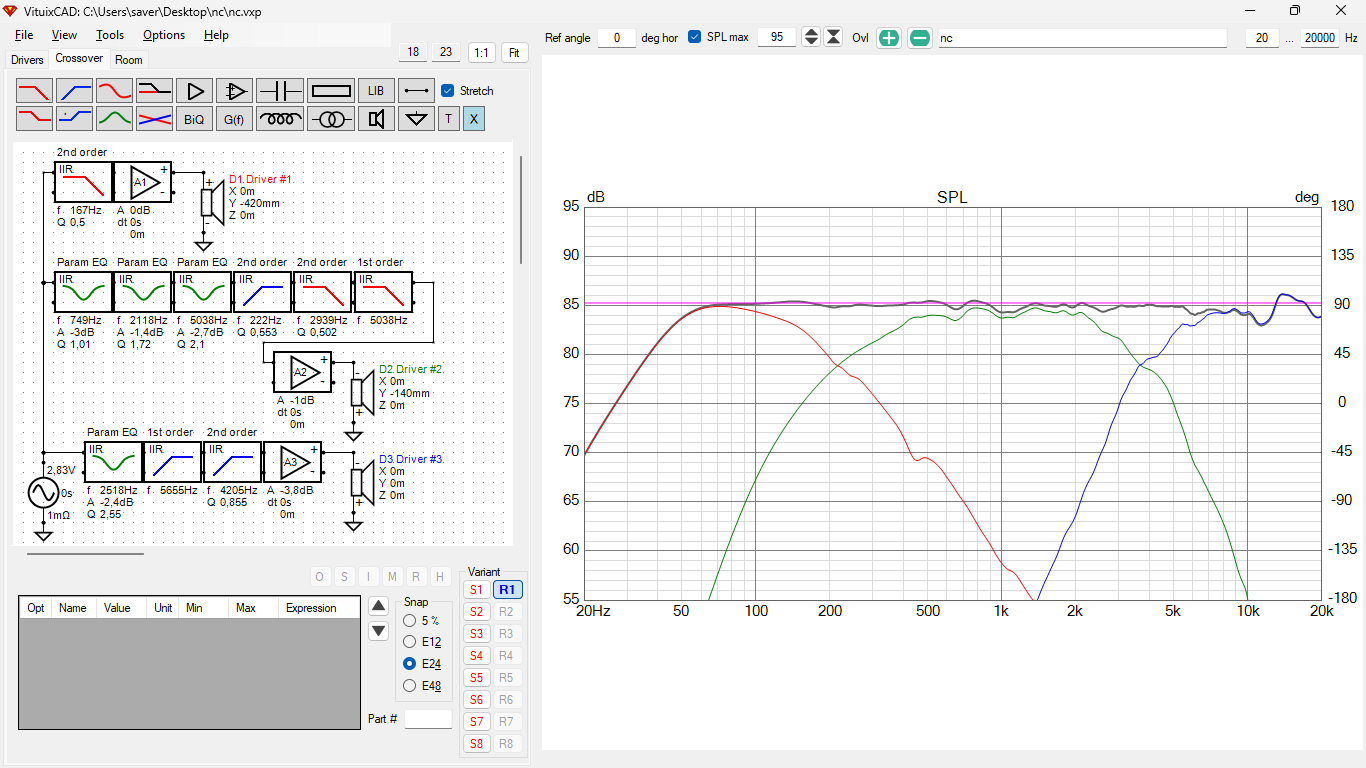Click the SPL max collapse arrows icon
Viewport: 1366px width, 768px height.
pos(833,38)
